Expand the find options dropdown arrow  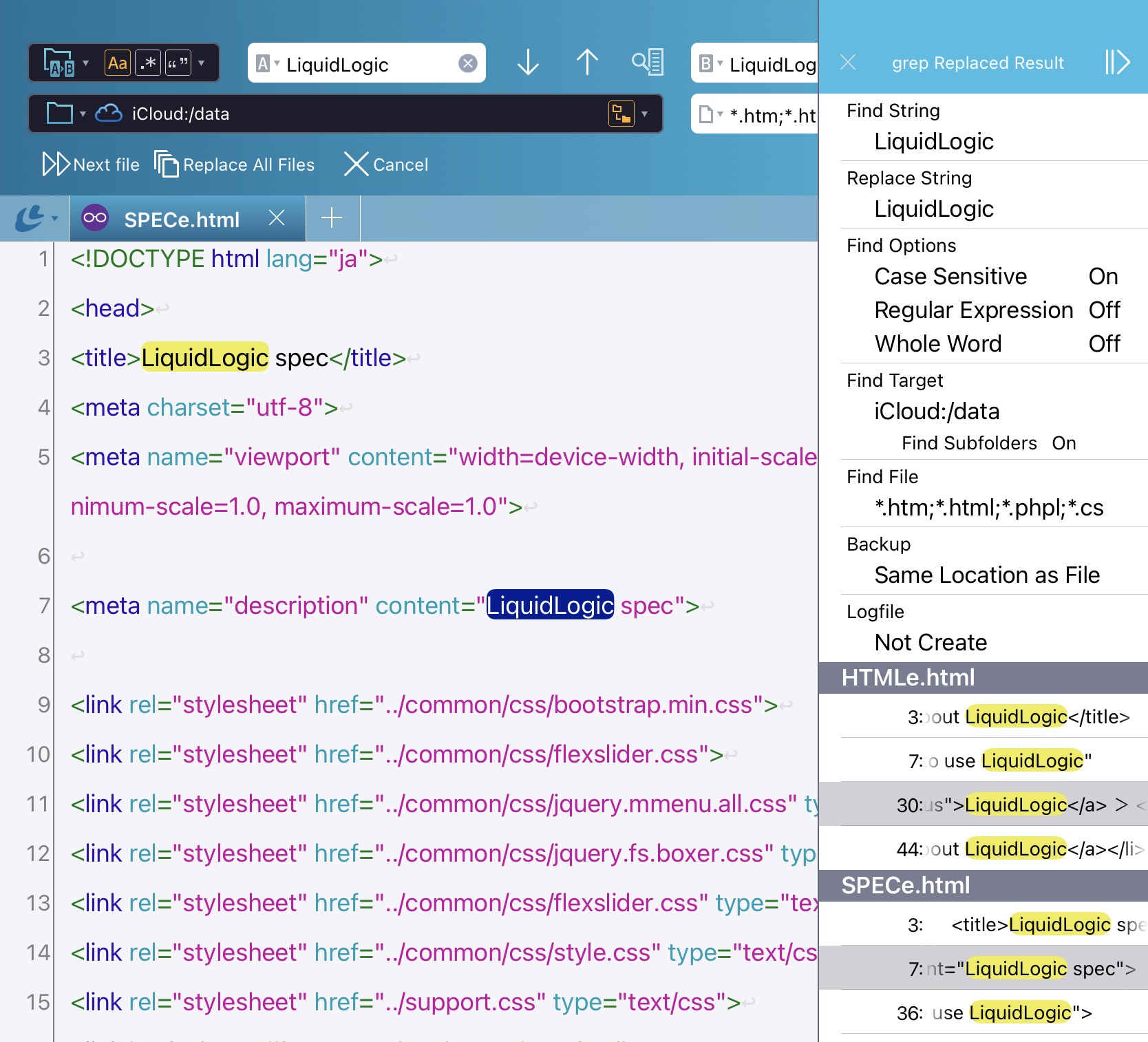[x=202, y=63]
